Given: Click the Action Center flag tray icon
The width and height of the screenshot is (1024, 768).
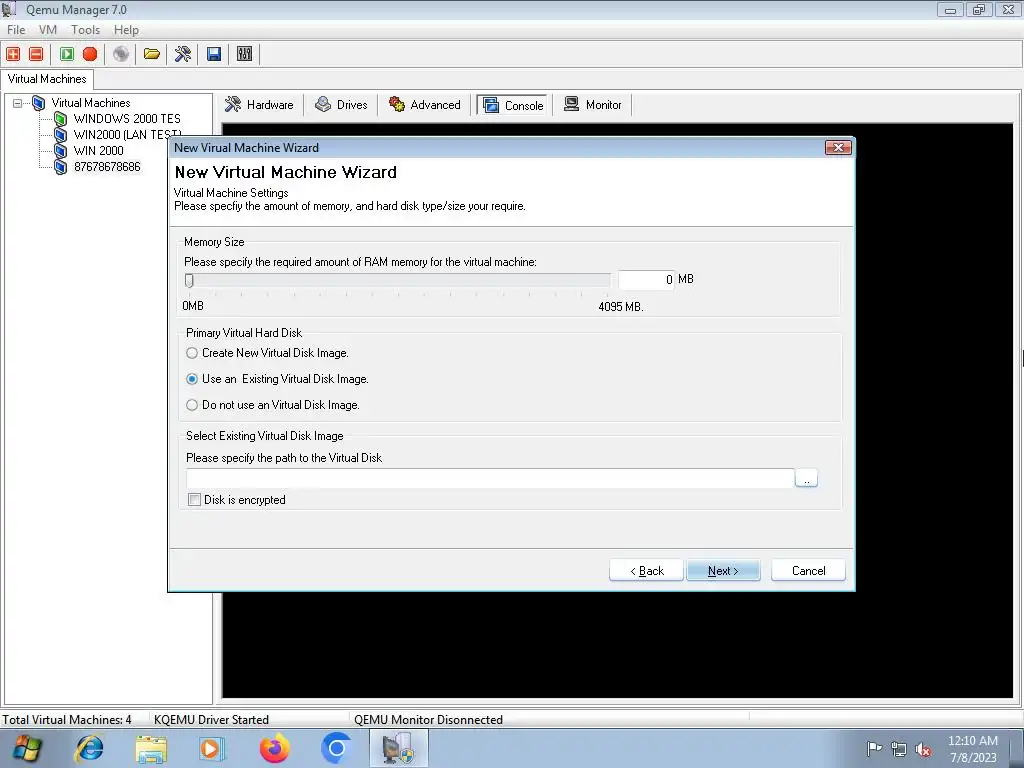Looking at the screenshot, I should 874,749.
